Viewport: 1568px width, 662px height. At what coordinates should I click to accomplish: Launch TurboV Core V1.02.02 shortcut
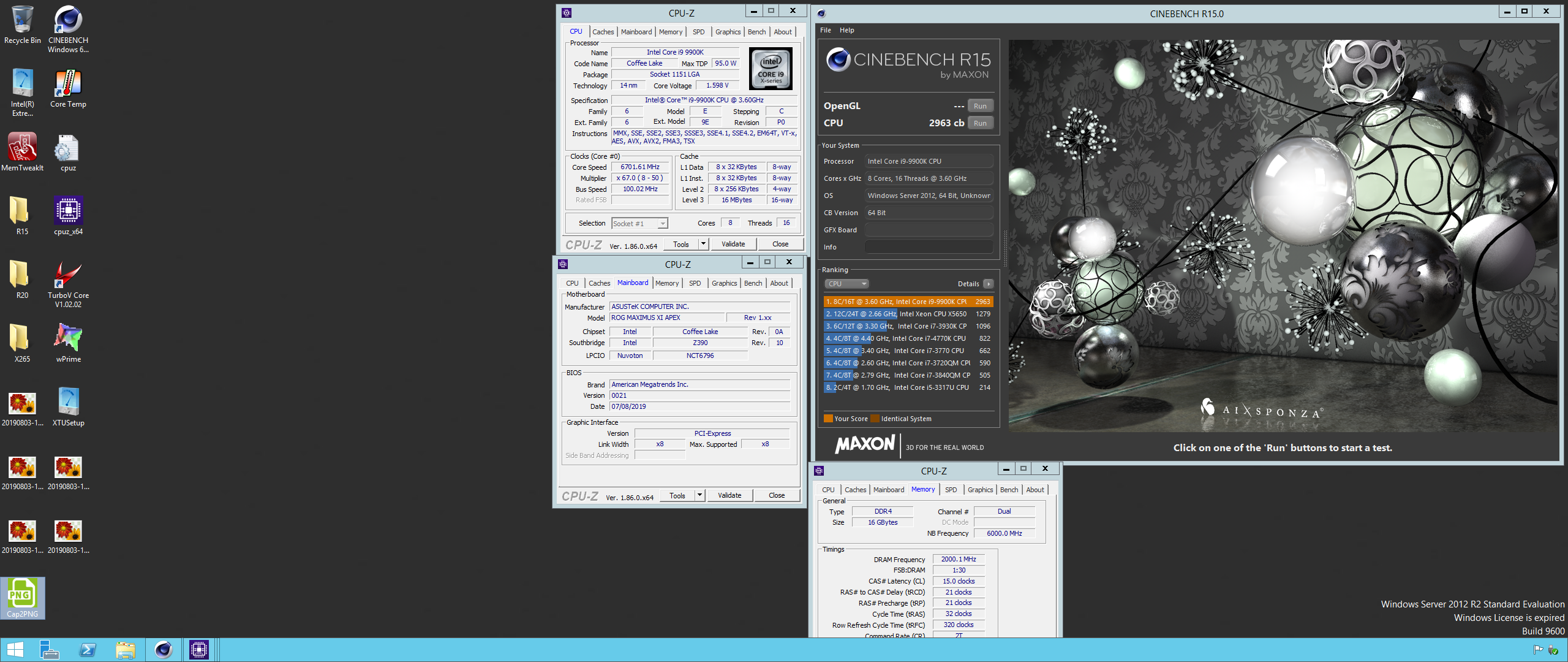[68, 284]
